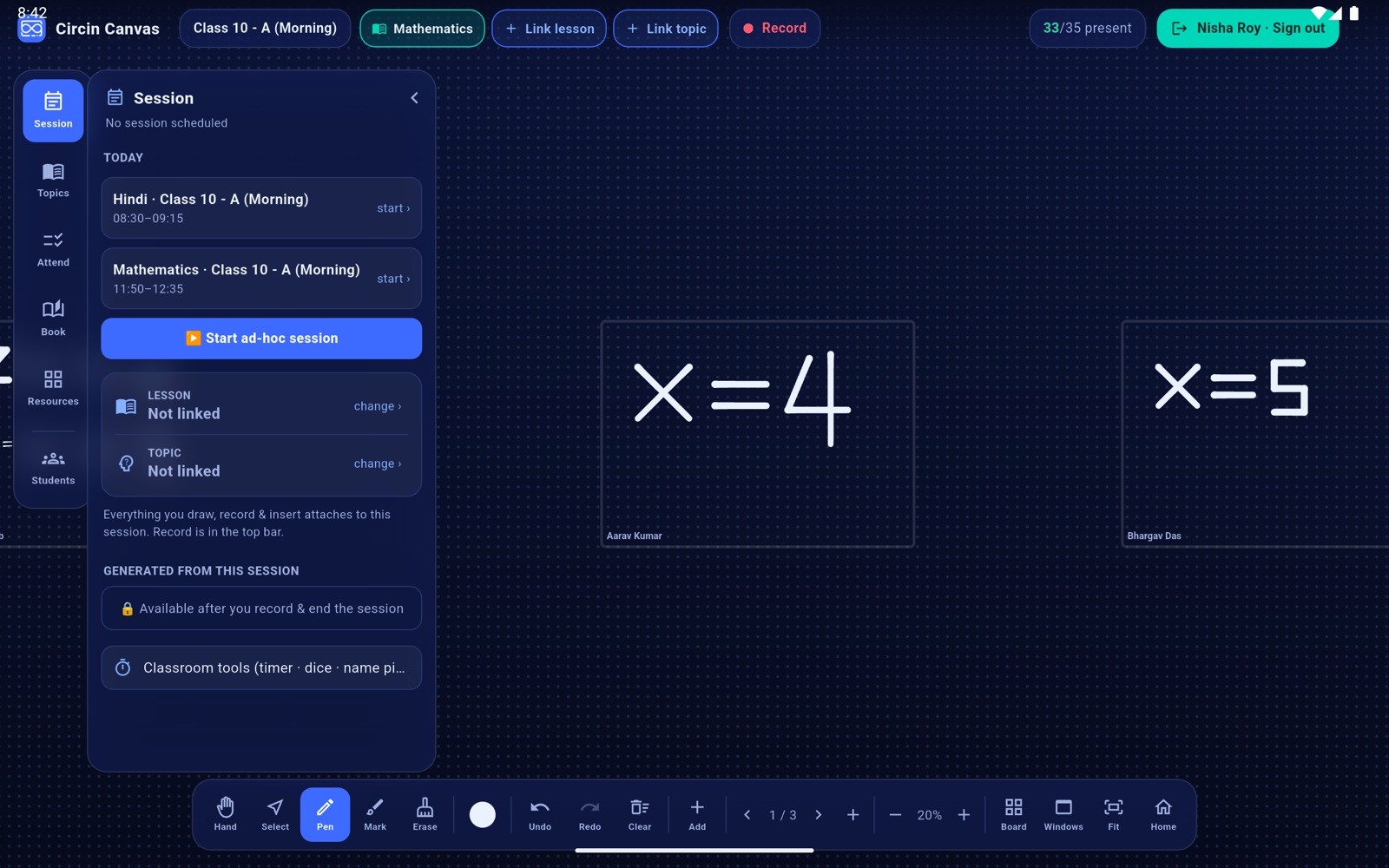Change the linked topic
This screenshot has height=868, width=1389.
(x=378, y=464)
